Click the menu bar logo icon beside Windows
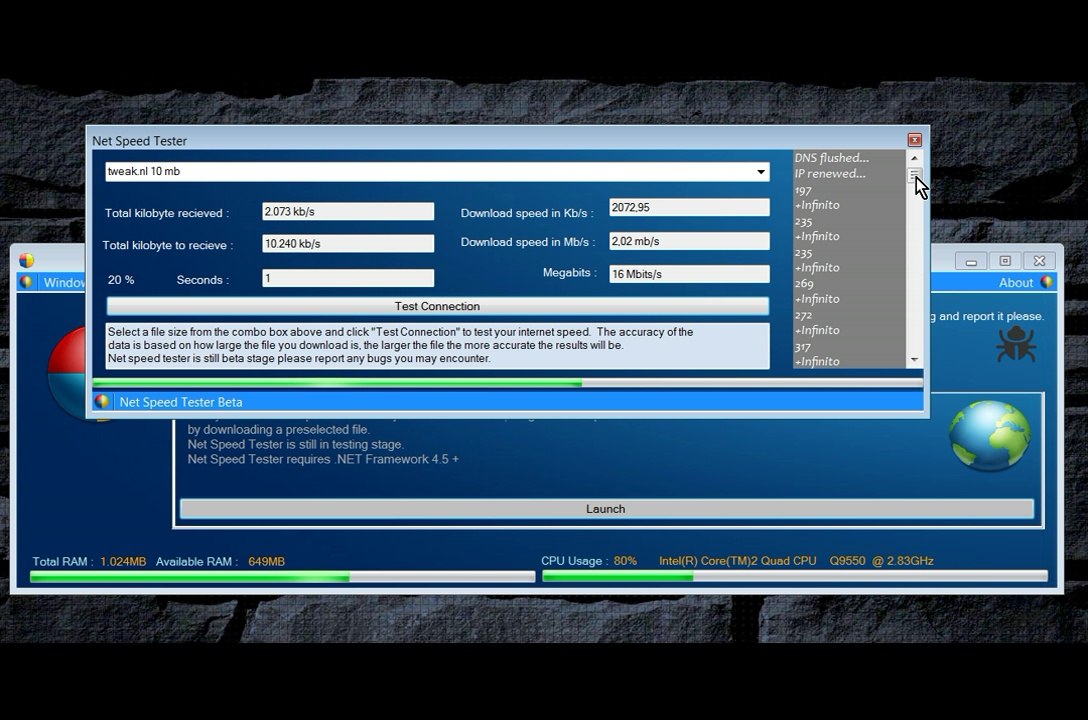 27,282
